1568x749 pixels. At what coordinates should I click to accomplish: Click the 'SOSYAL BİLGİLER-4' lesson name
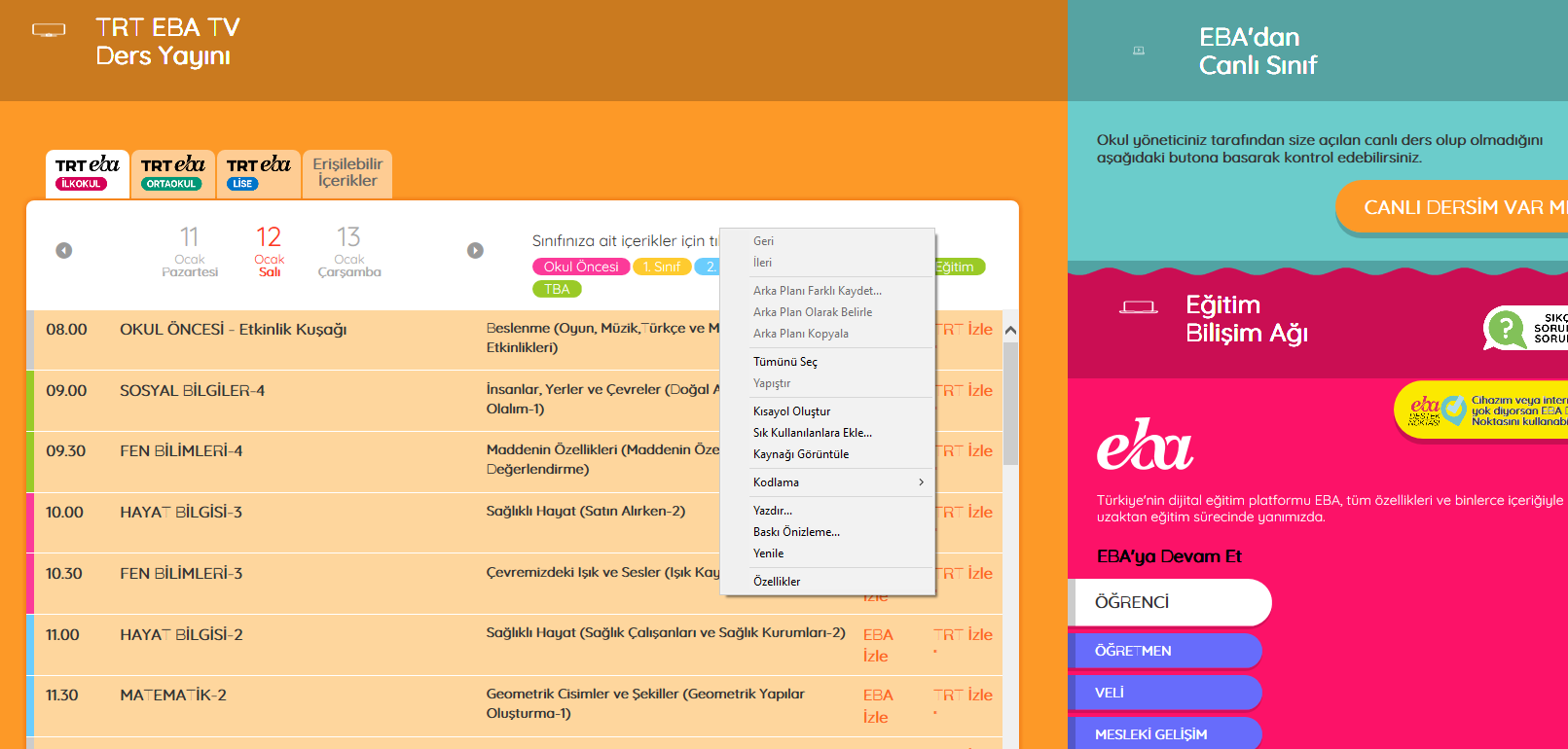pyautogui.click(x=193, y=391)
